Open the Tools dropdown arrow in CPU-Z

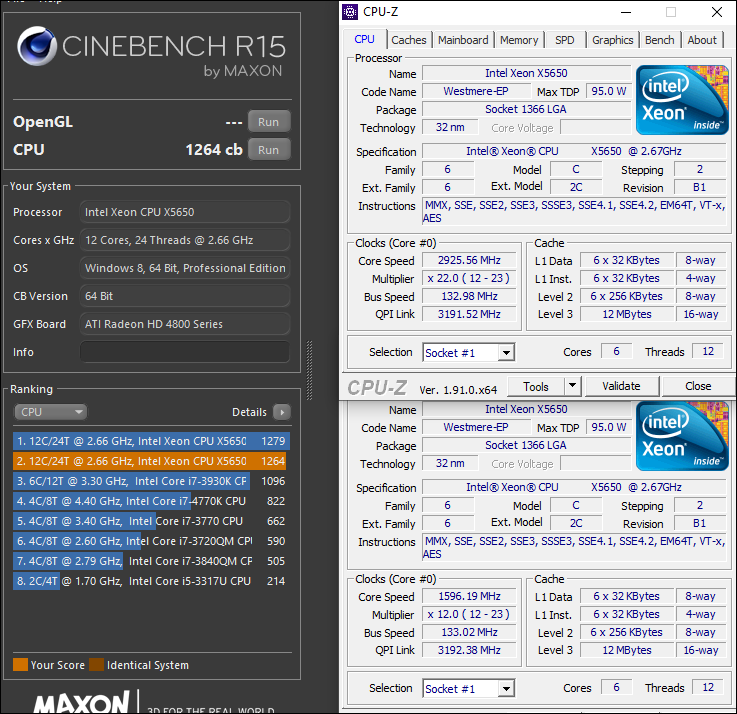point(572,386)
